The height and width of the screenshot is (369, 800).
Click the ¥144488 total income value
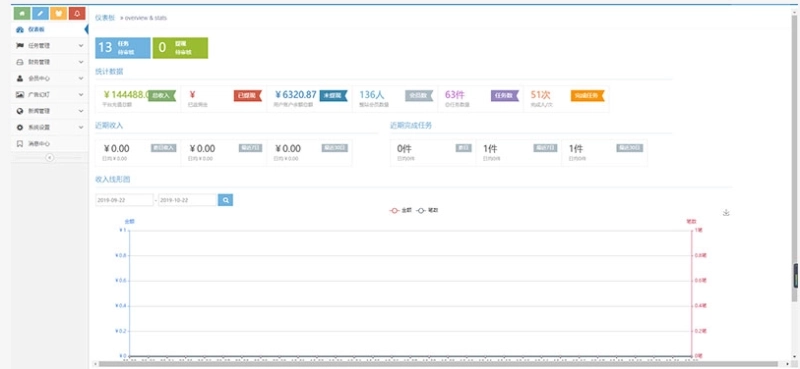pos(127,94)
